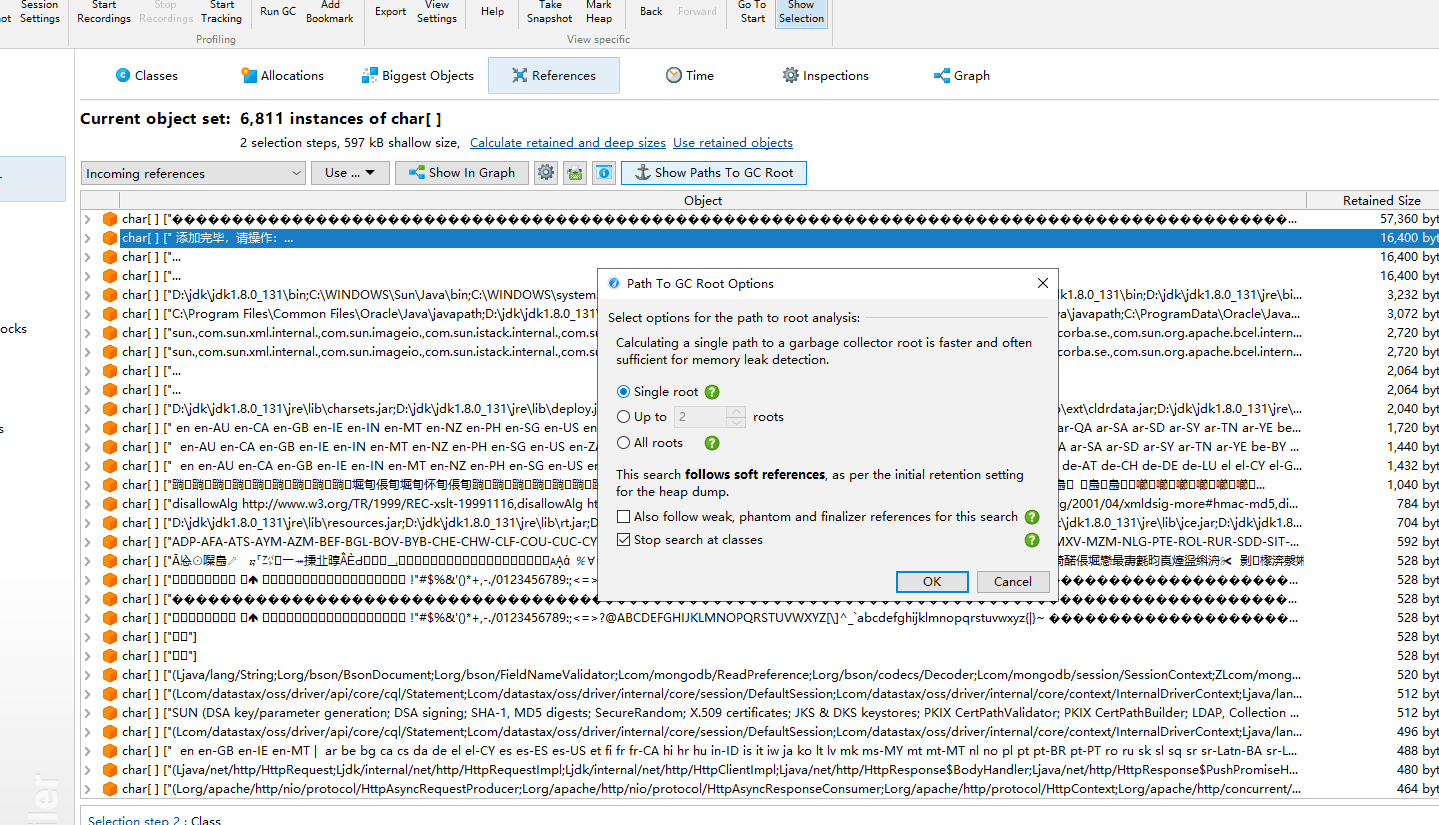Click the object cube icon of the 57,360 bytes row
The height and width of the screenshot is (825, 1439).
[x=110, y=219]
